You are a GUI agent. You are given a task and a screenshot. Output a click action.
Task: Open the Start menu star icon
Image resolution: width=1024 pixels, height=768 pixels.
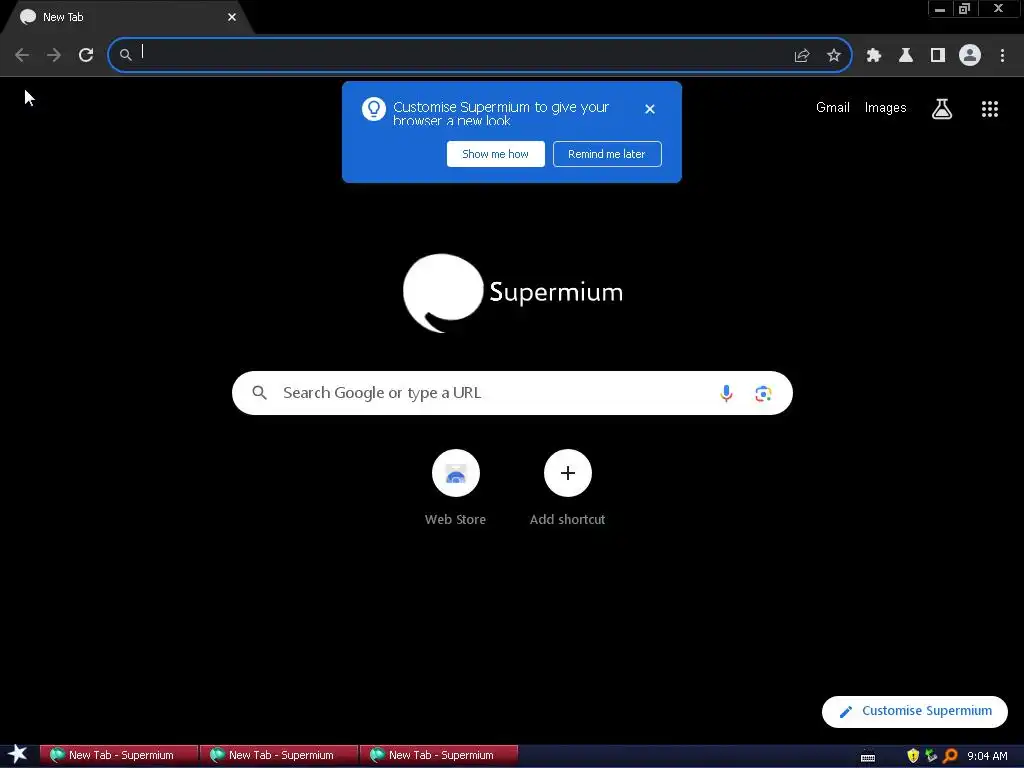(18, 754)
